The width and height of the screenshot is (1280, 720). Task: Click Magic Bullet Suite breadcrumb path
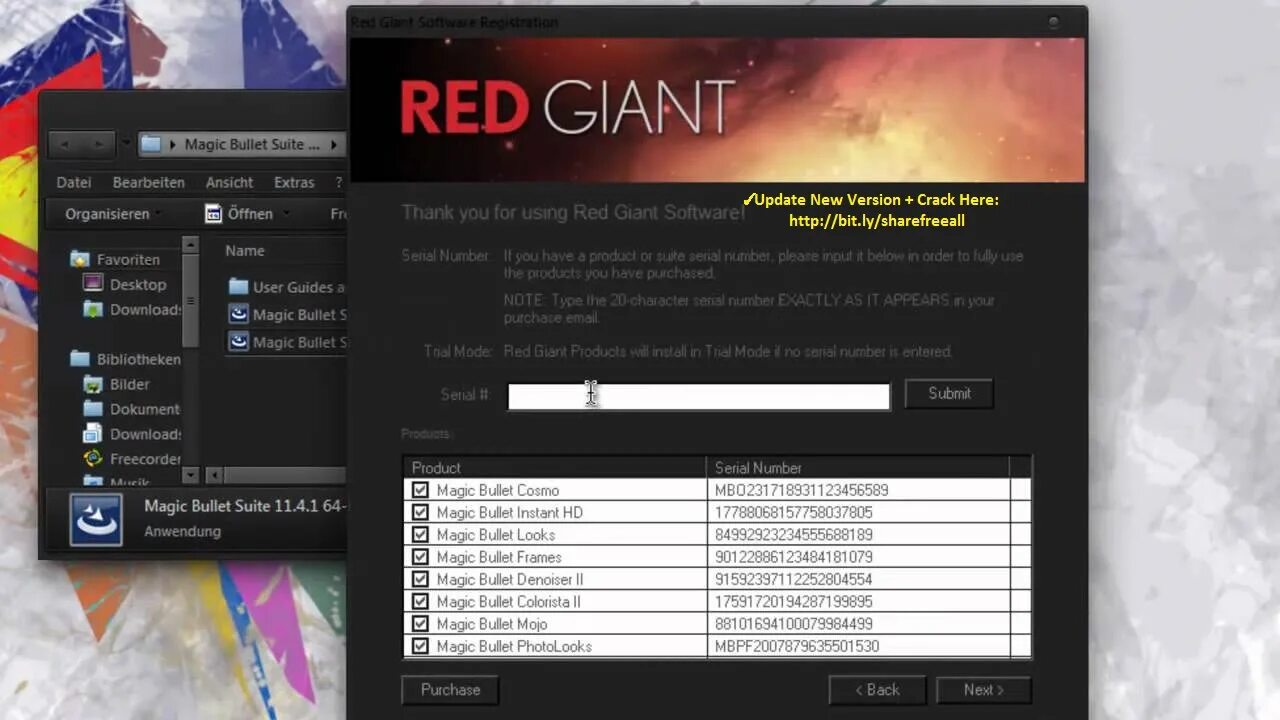click(252, 144)
